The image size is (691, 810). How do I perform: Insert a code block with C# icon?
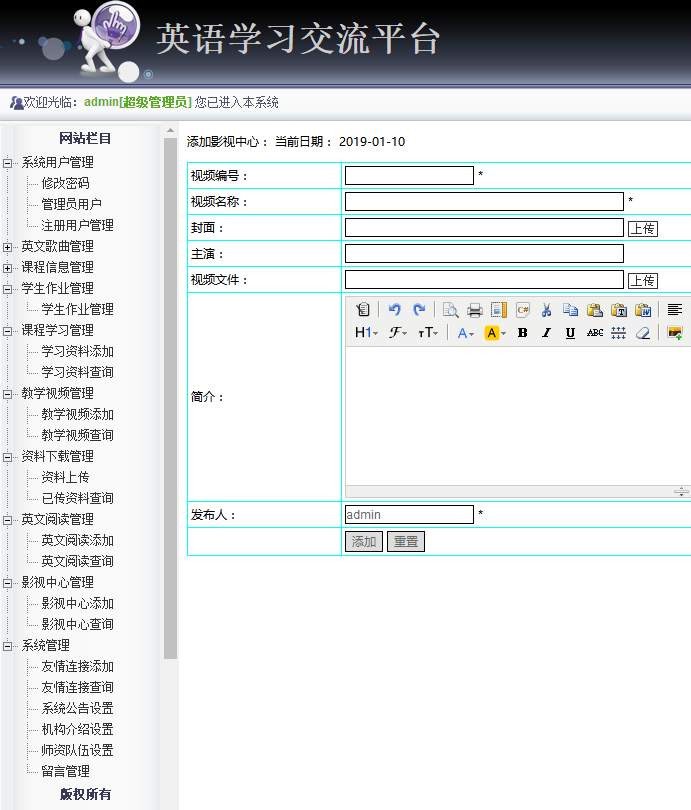(523, 309)
